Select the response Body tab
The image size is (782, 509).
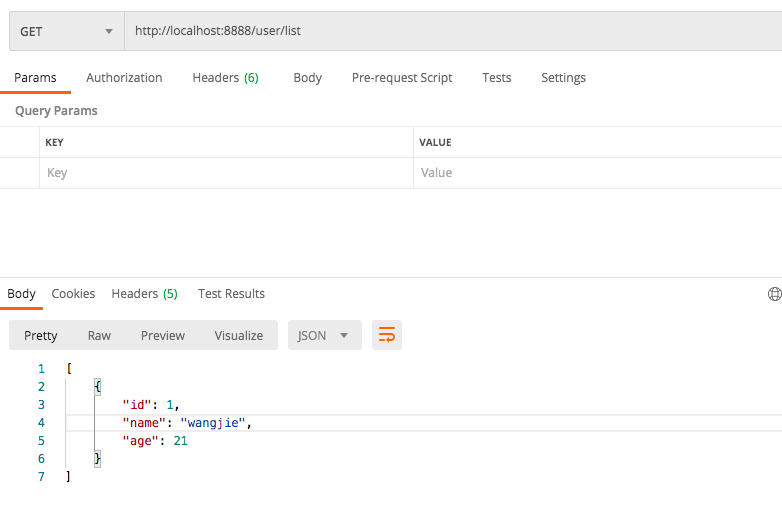click(x=21, y=294)
